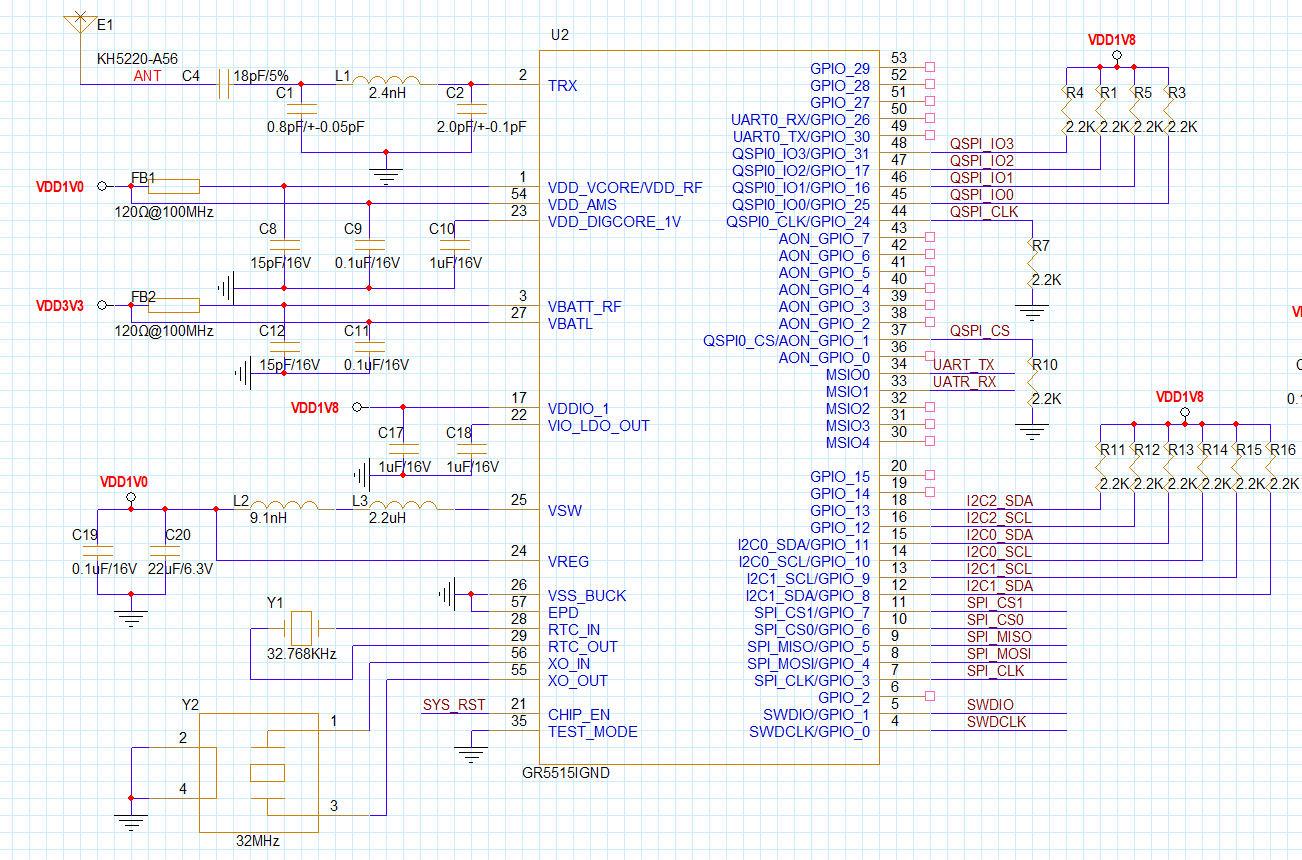1302x860 pixels.
Task: Select the 32MHz crystal Y2 body
Action: [x=267, y=772]
